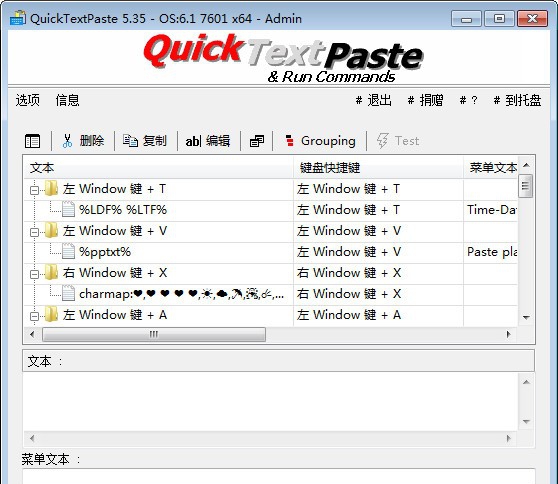Click the 菜单文本 input field
Viewport: 558px width, 484px height.
[279, 477]
